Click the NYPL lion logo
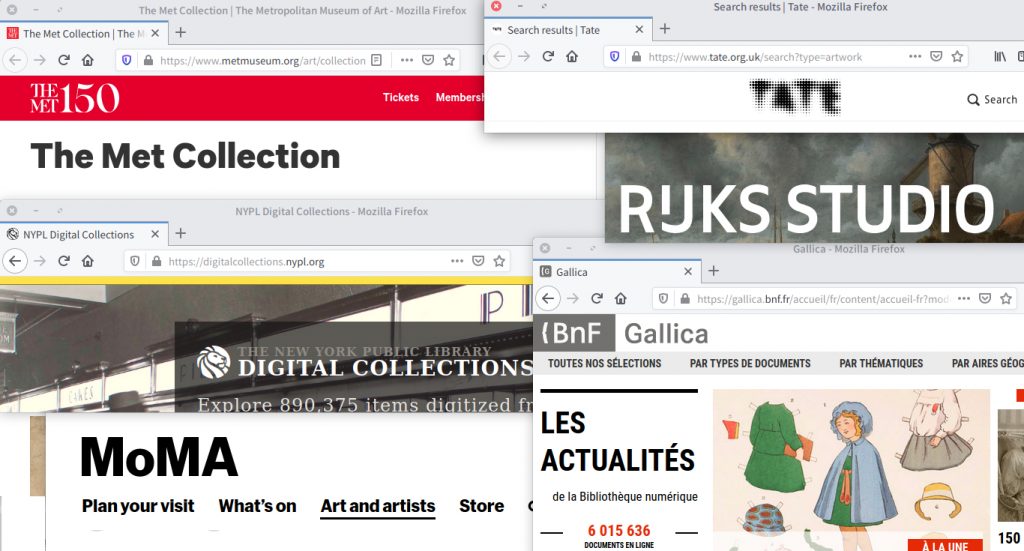This screenshot has width=1024, height=551. tap(214, 362)
